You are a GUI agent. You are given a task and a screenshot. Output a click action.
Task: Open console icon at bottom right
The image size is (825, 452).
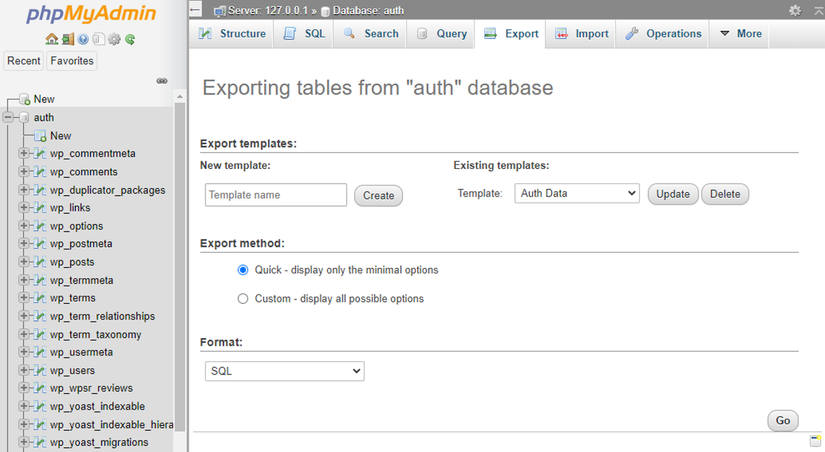[x=816, y=440]
